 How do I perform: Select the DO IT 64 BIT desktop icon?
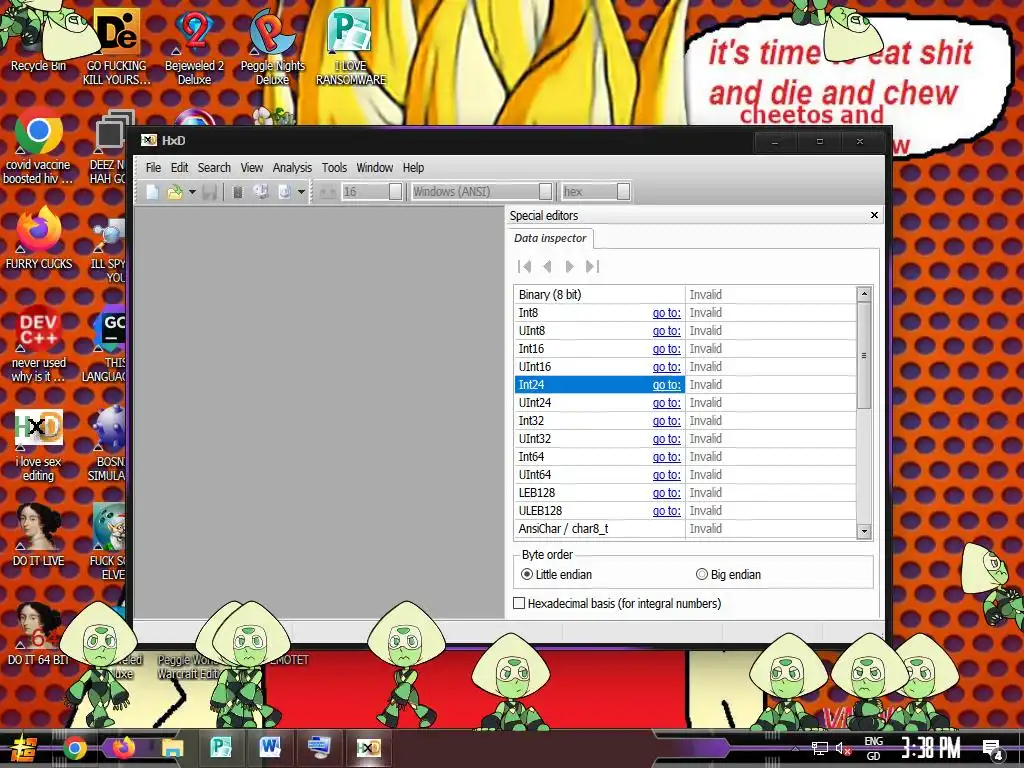[x=38, y=635]
